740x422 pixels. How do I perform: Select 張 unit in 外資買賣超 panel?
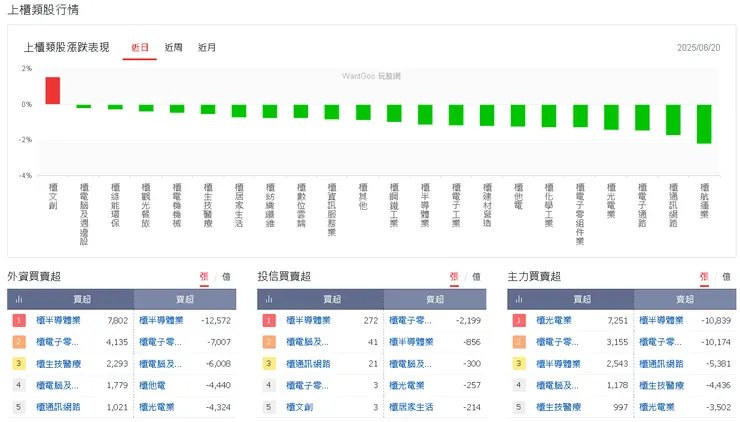(204, 277)
